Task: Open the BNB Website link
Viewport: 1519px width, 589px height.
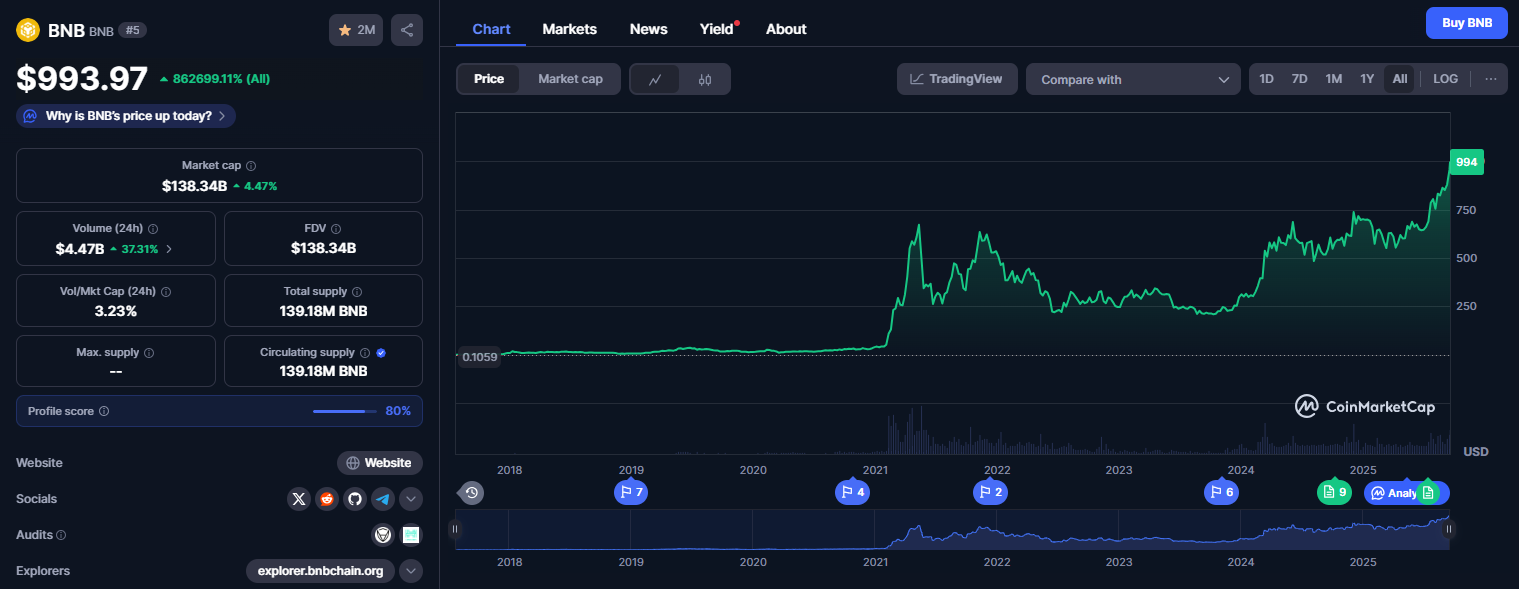Action: [x=380, y=463]
